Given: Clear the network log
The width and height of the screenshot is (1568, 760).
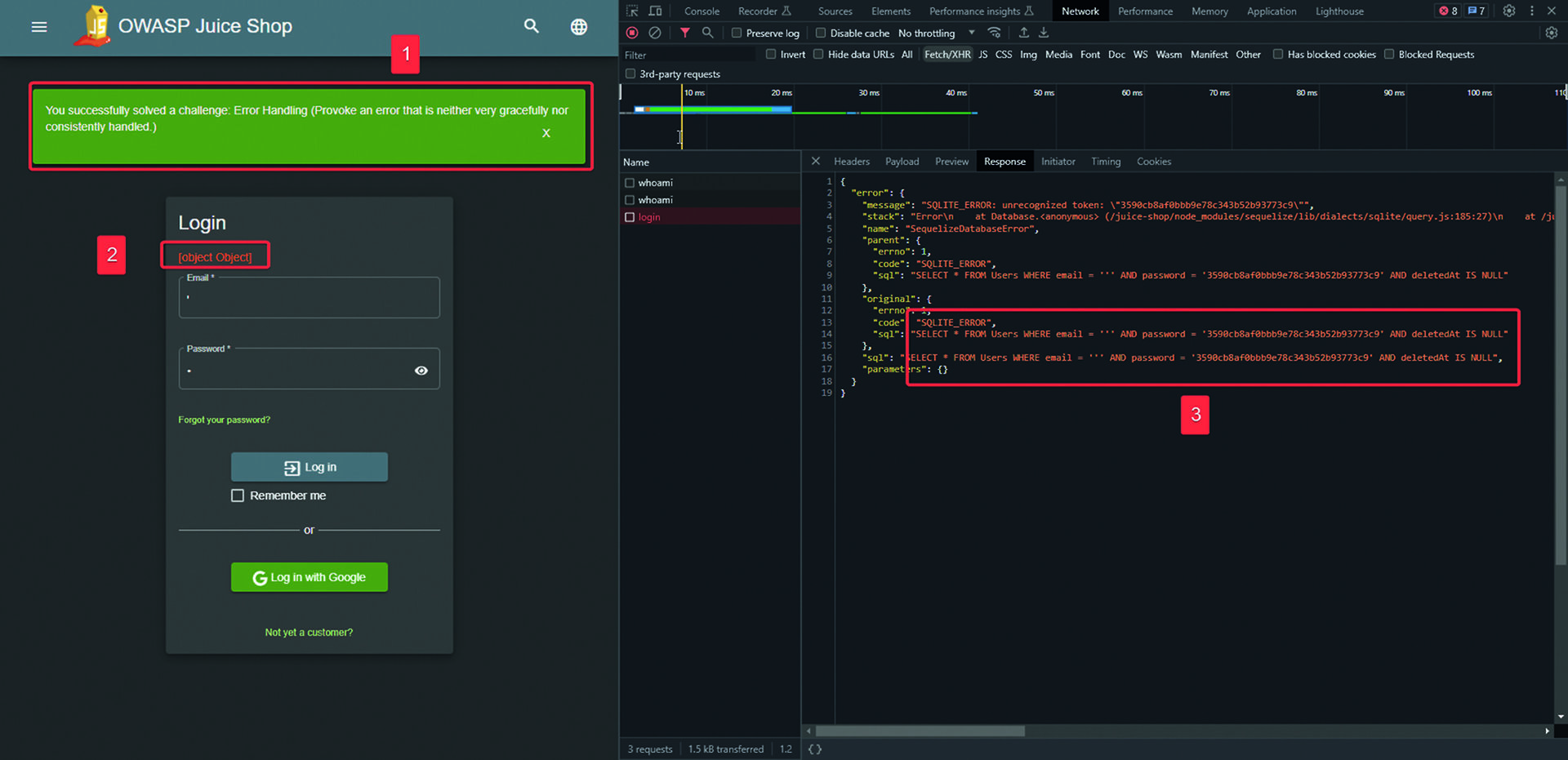Looking at the screenshot, I should click(654, 33).
